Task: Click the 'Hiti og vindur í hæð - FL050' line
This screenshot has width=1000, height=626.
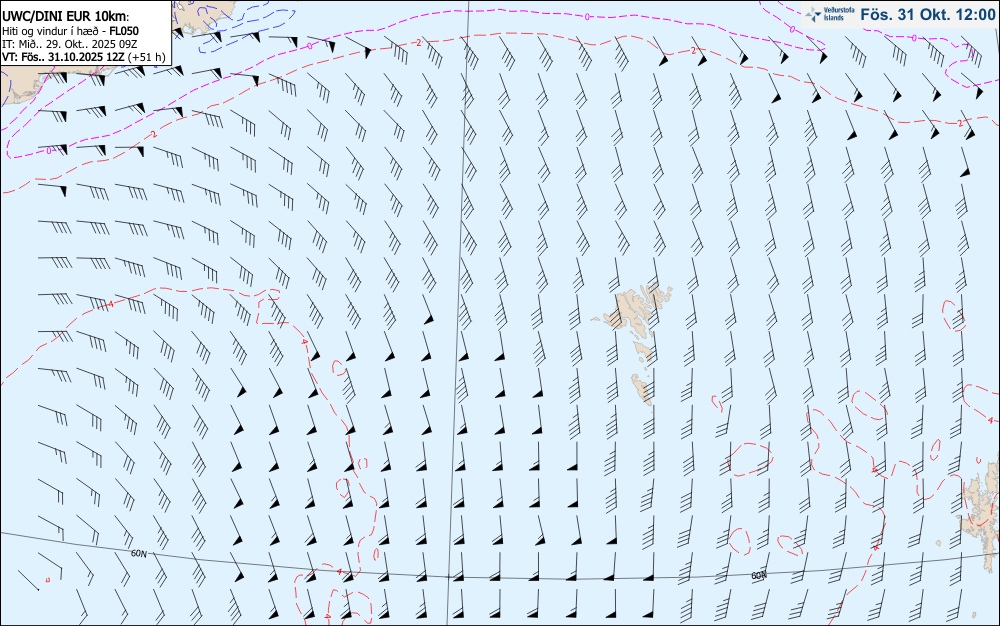Action: tap(70, 31)
